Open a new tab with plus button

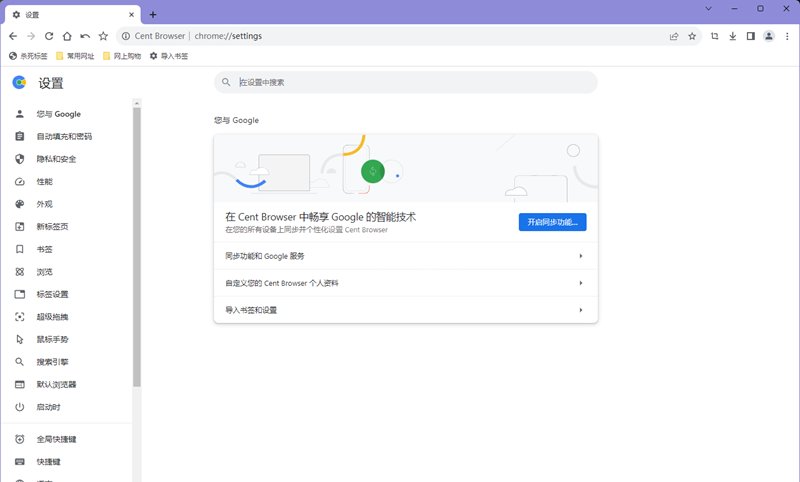click(x=153, y=15)
